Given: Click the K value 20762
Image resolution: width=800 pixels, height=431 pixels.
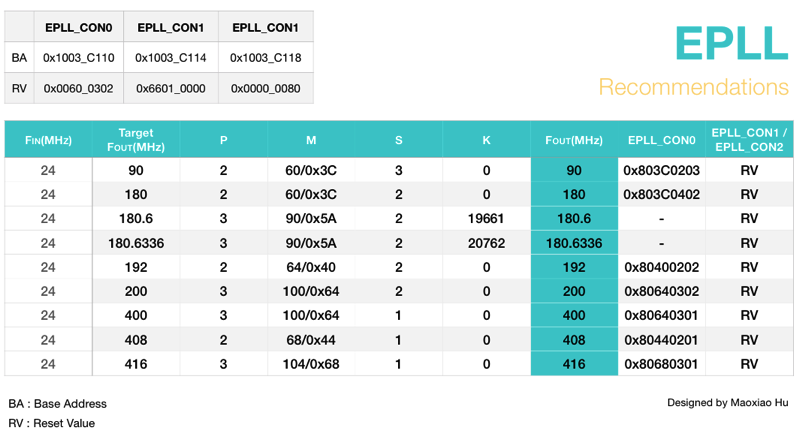Looking at the screenshot, I should click(487, 243).
